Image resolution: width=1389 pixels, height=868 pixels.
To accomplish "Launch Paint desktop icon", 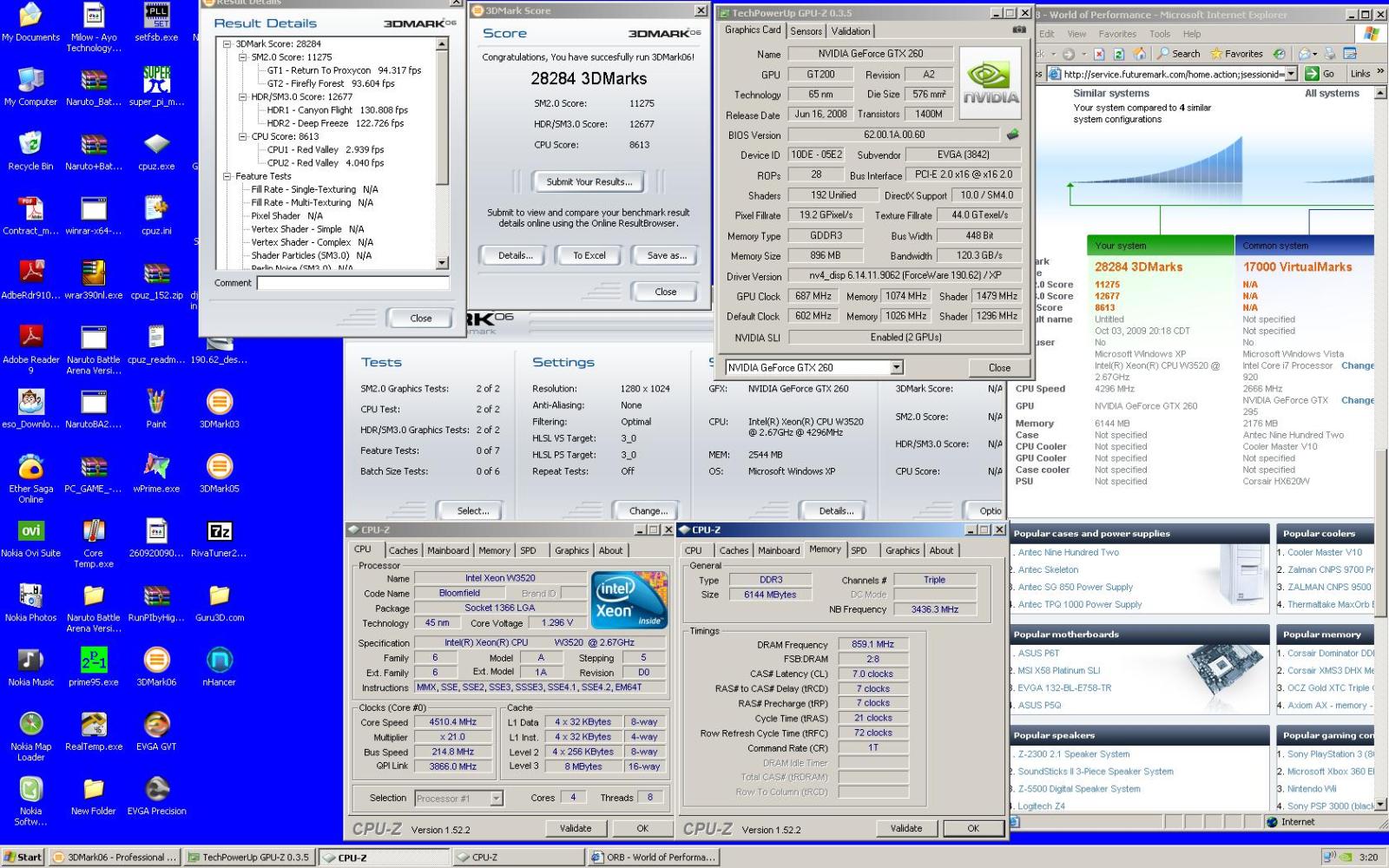I will tap(156, 408).
